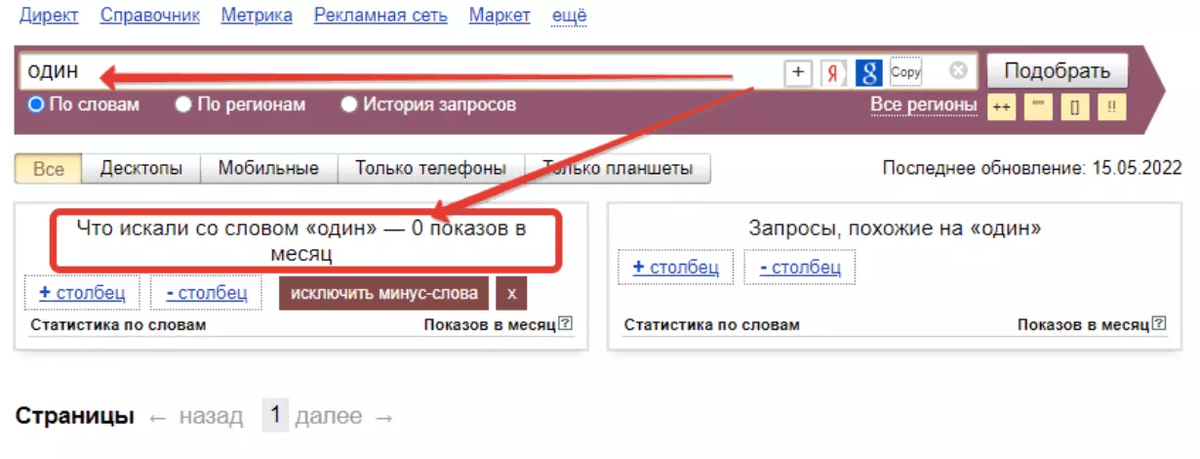Click the 'Запросы, похожие на «один»' heading

pyautogui.click(x=895, y=229)
